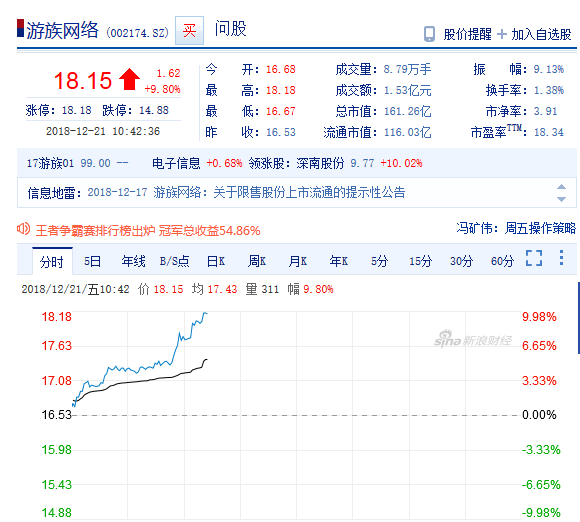This screenshot has height=522, width=580.
Task: Click the 今开 value 16.68
Action: coord(281,69)
